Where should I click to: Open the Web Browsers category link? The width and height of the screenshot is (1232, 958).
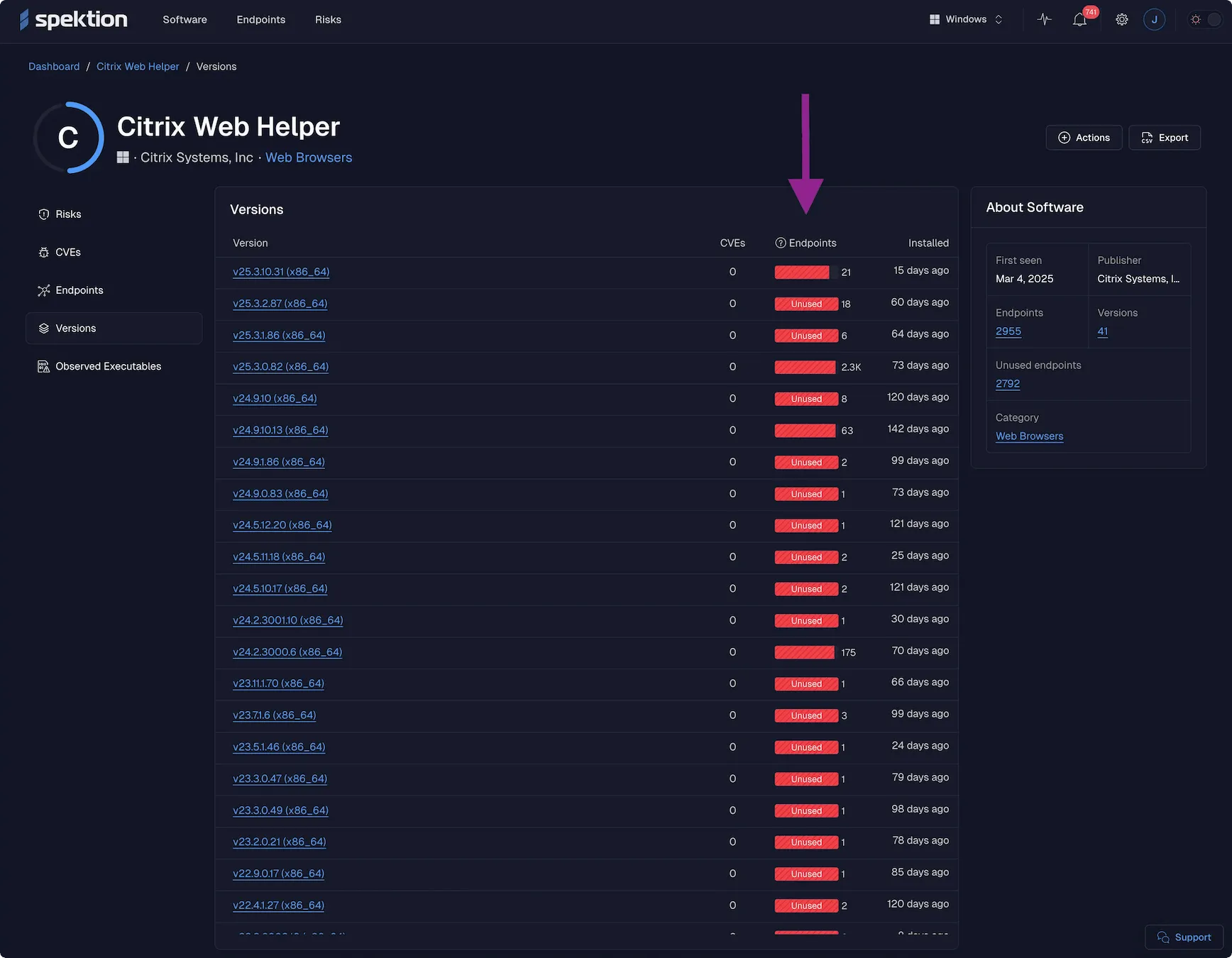click(x=308, y=157)
